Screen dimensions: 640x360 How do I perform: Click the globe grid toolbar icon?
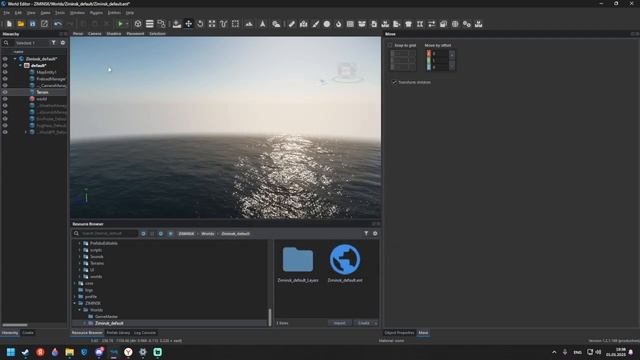coord(455,24)
